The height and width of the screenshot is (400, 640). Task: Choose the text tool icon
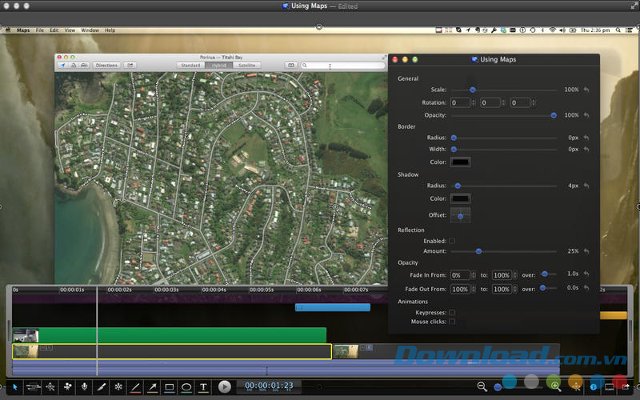click(204, 386)
